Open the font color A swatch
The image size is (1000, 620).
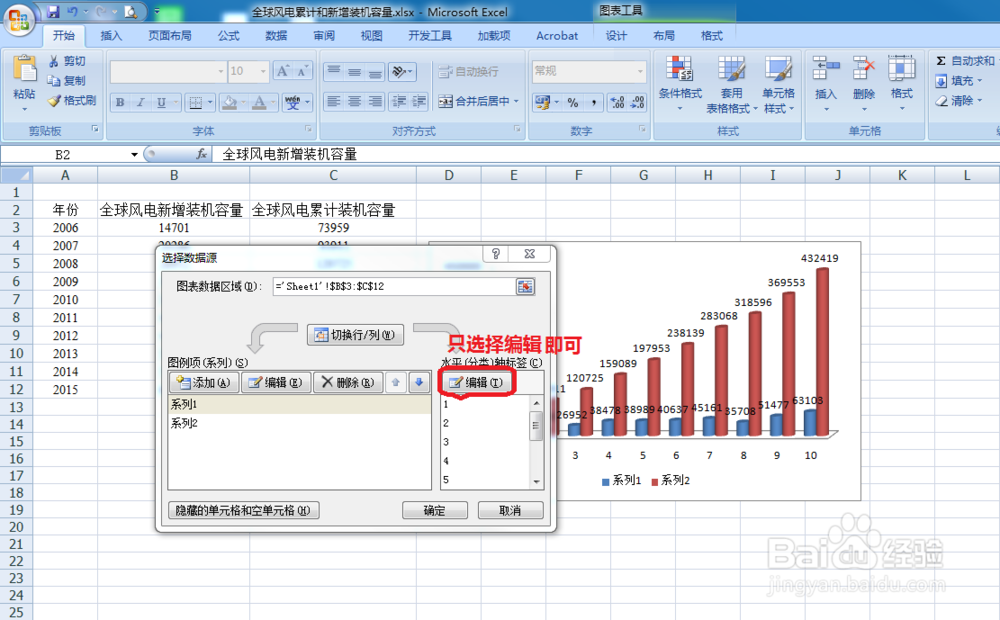point(259,102)
